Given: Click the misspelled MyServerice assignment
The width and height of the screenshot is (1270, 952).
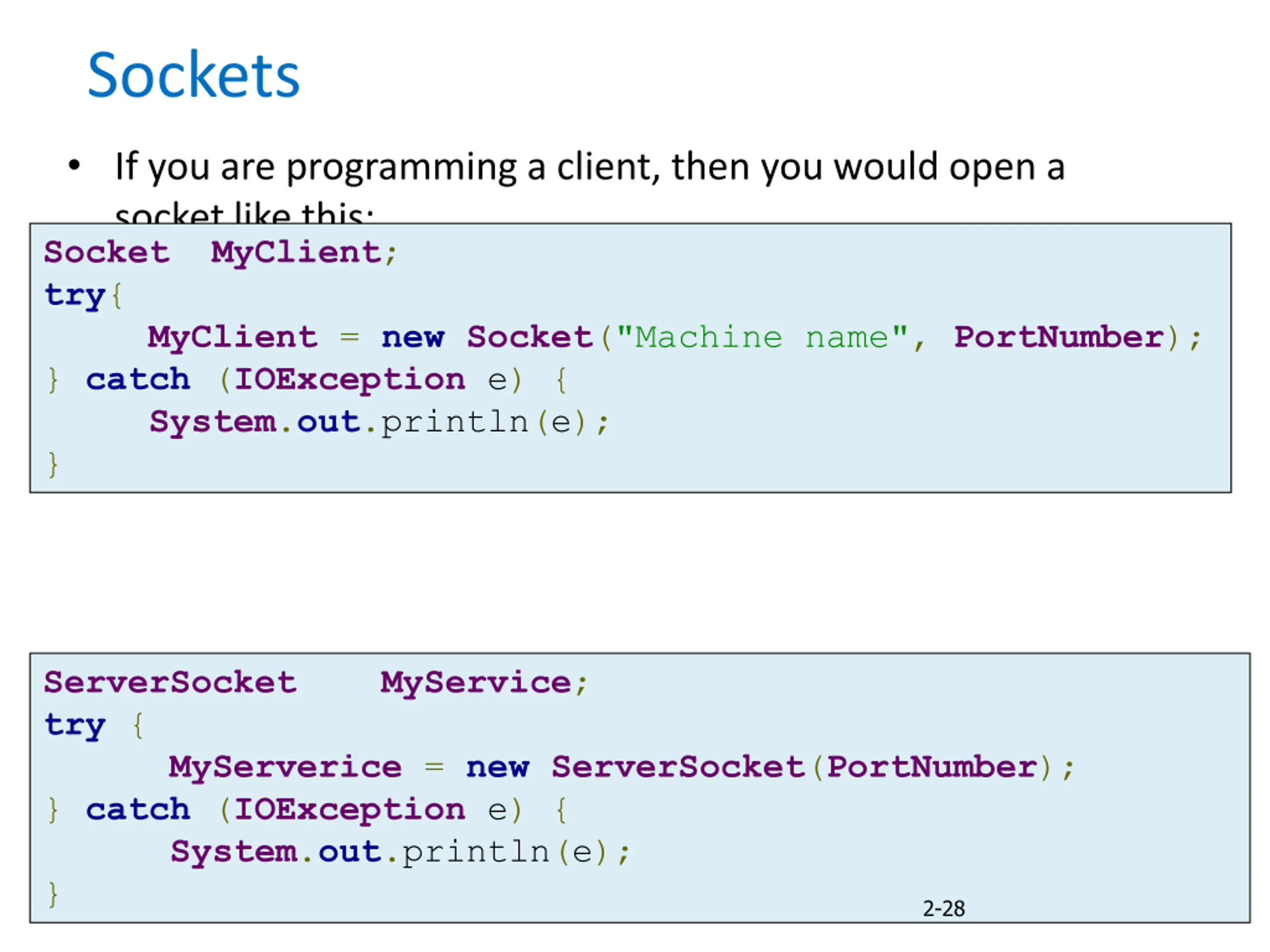Looking at the screenshot, I should pyautogui.click(x=285, y=768).
